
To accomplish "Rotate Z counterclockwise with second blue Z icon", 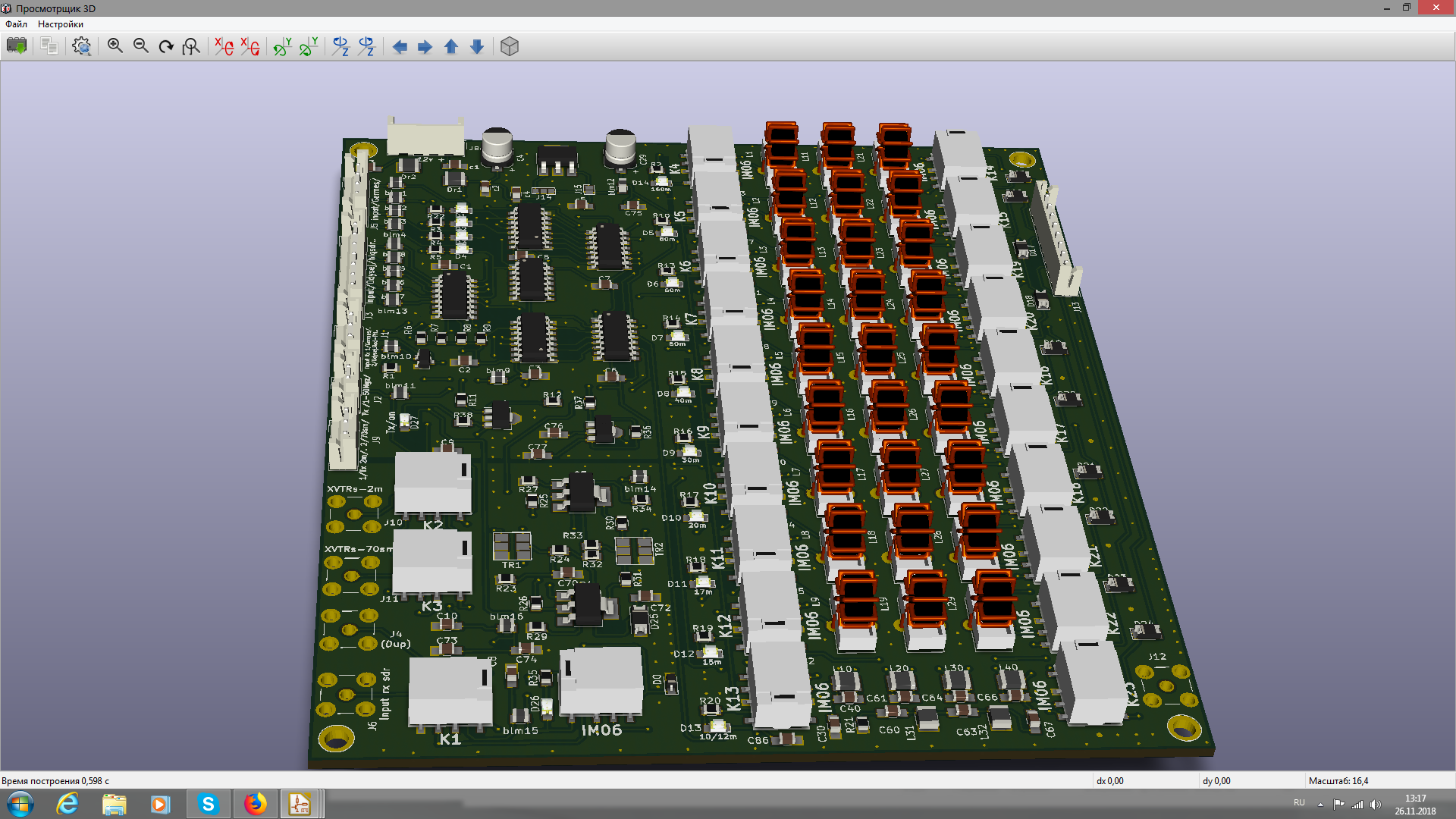I will click(366, 46).
